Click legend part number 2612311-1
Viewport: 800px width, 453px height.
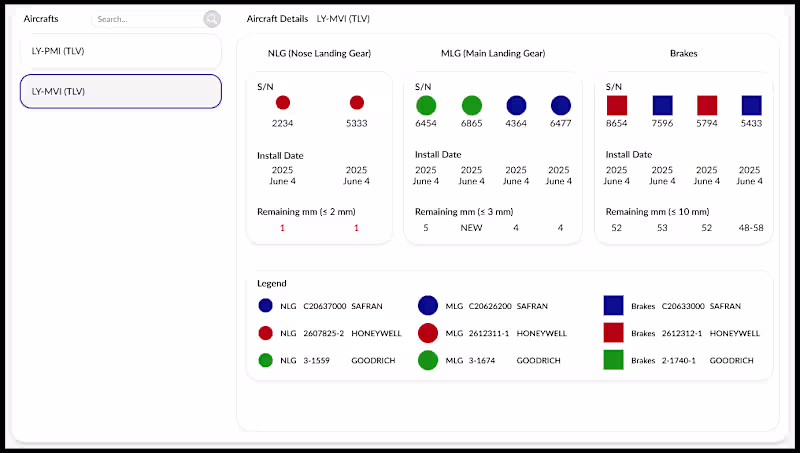(x=489, y=334)
